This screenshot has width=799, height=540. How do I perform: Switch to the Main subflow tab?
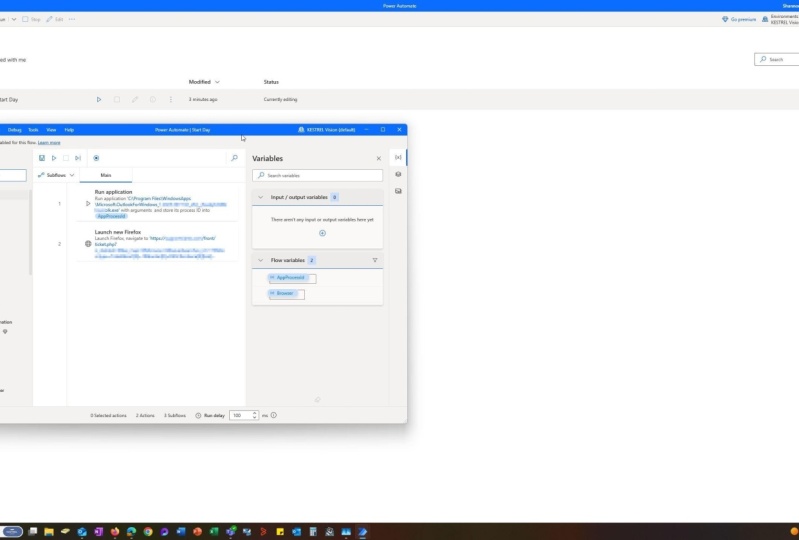pos(106,175)
